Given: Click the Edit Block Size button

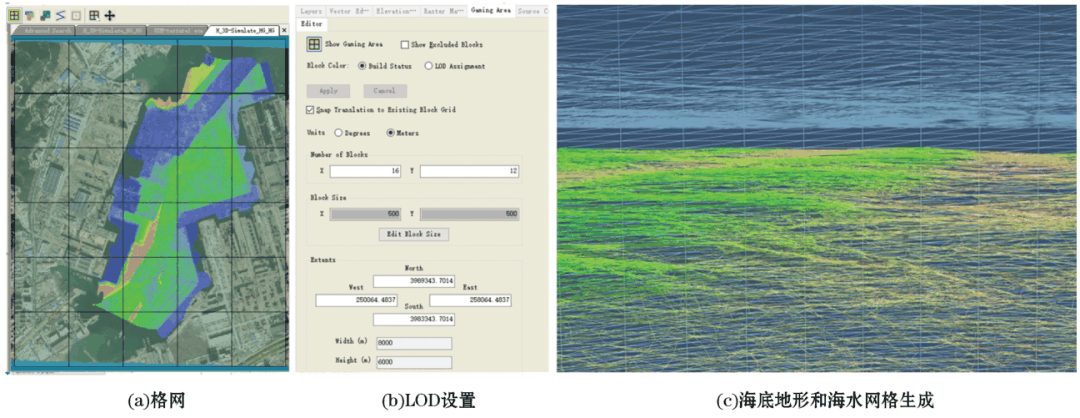Looking at the screenshot, I should pos(415,234).
